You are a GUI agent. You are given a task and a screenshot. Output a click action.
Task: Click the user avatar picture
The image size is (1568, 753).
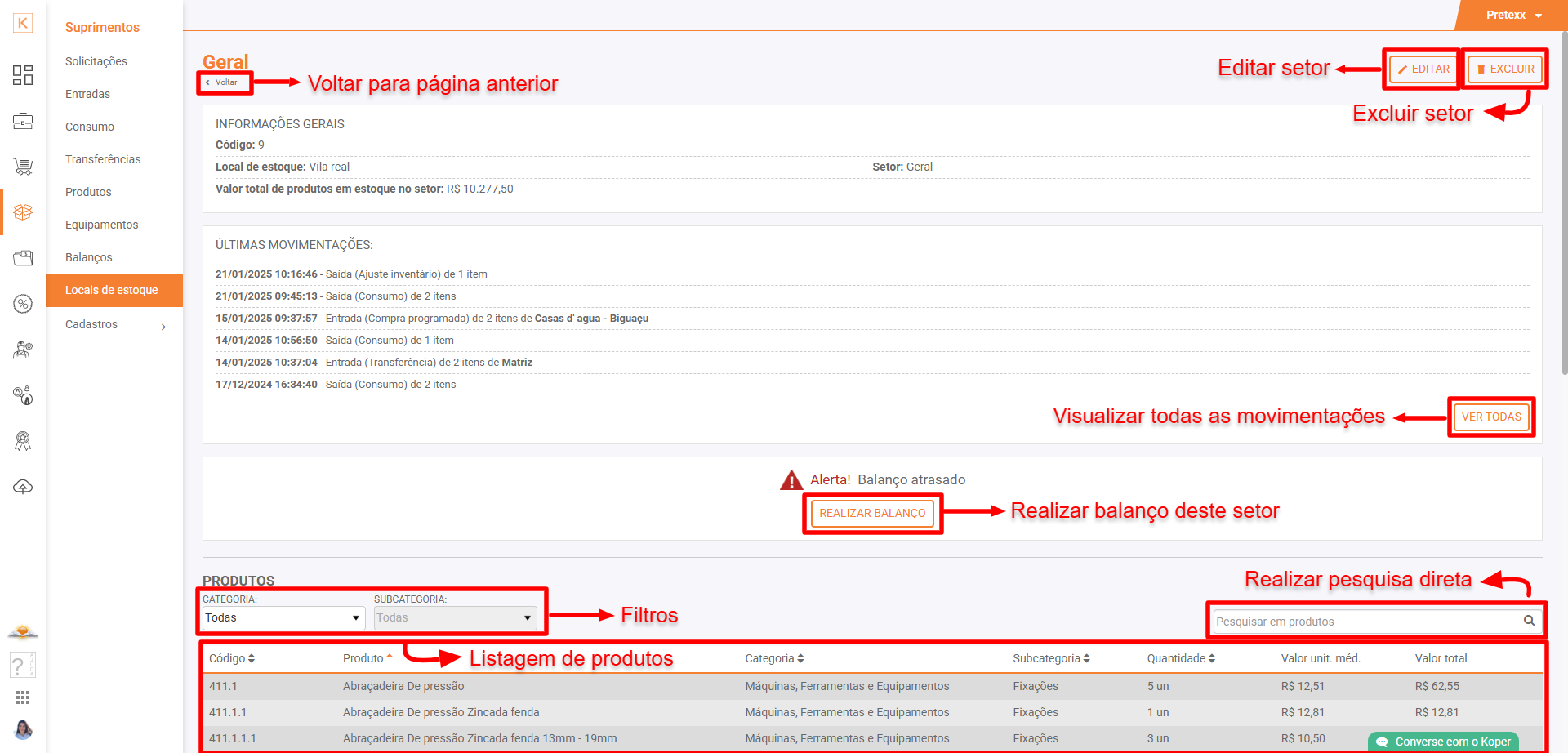tap(23, 729)
